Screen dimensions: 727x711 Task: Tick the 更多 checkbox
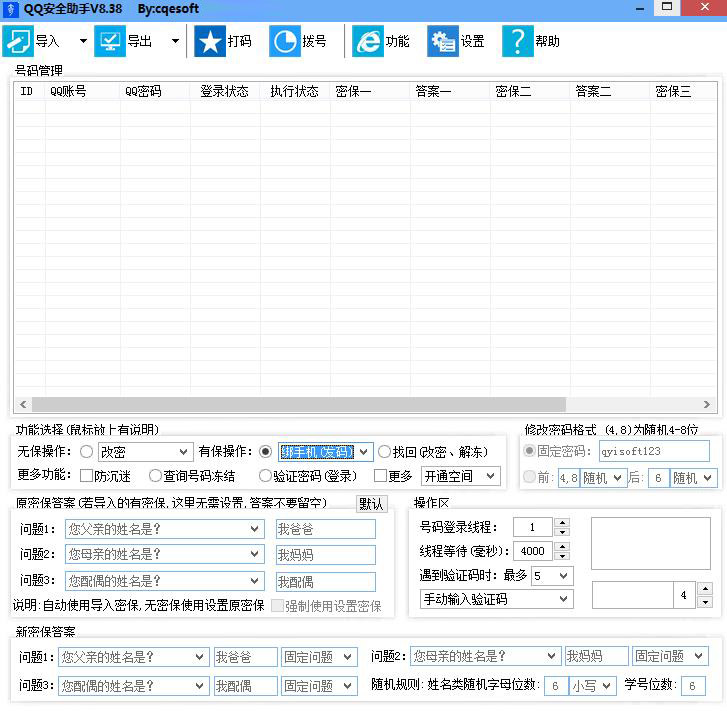tap(380, 475)
